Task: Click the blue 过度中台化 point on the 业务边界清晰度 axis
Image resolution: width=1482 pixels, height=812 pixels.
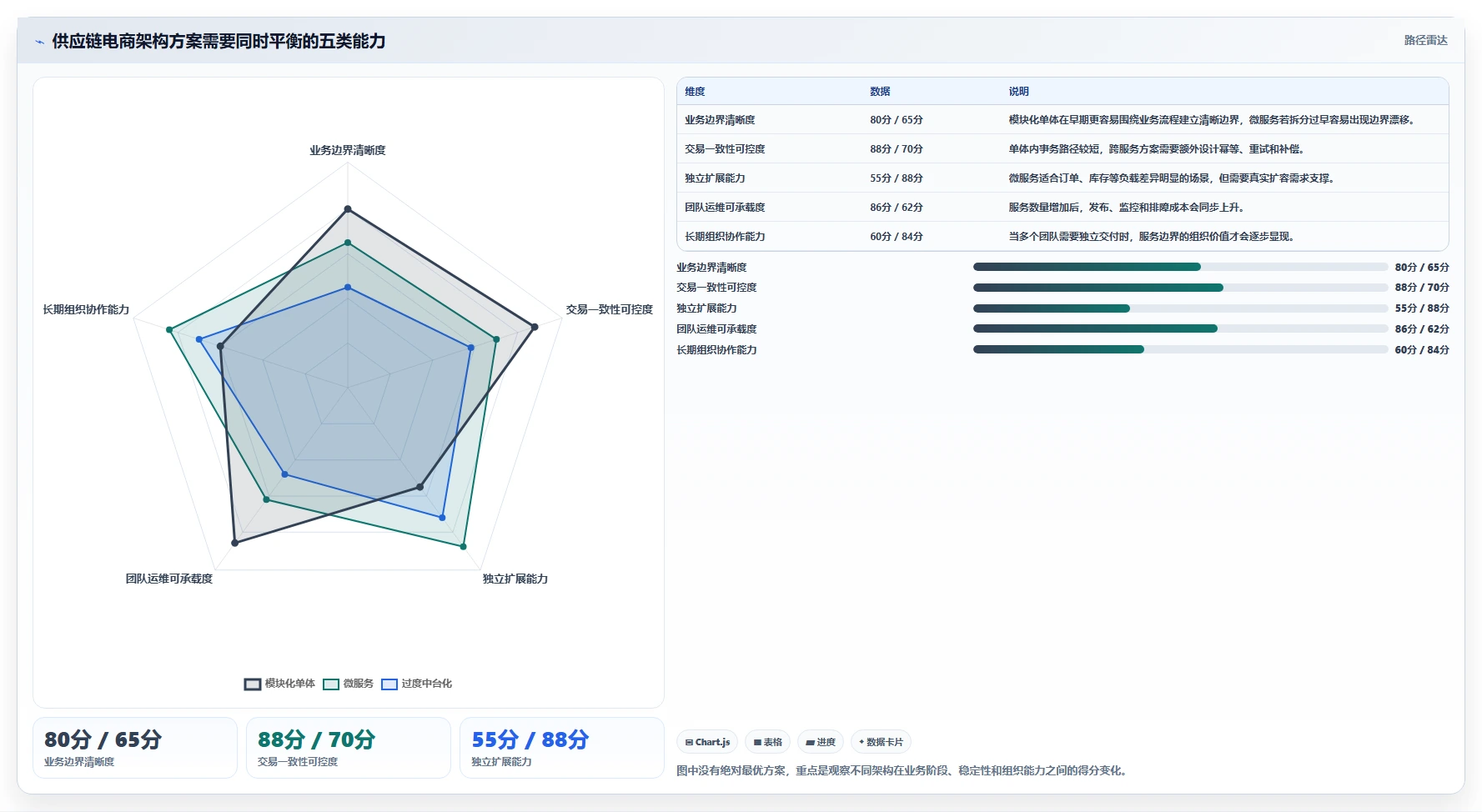Action: pos(348,288)
